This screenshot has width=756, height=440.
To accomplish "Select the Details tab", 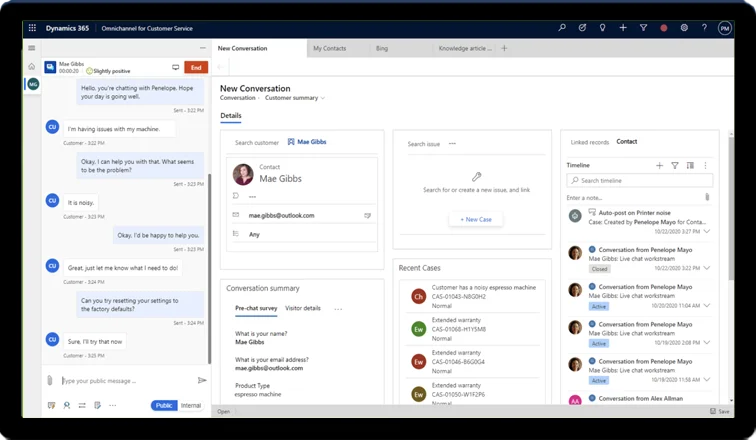I will pos(230,116).
